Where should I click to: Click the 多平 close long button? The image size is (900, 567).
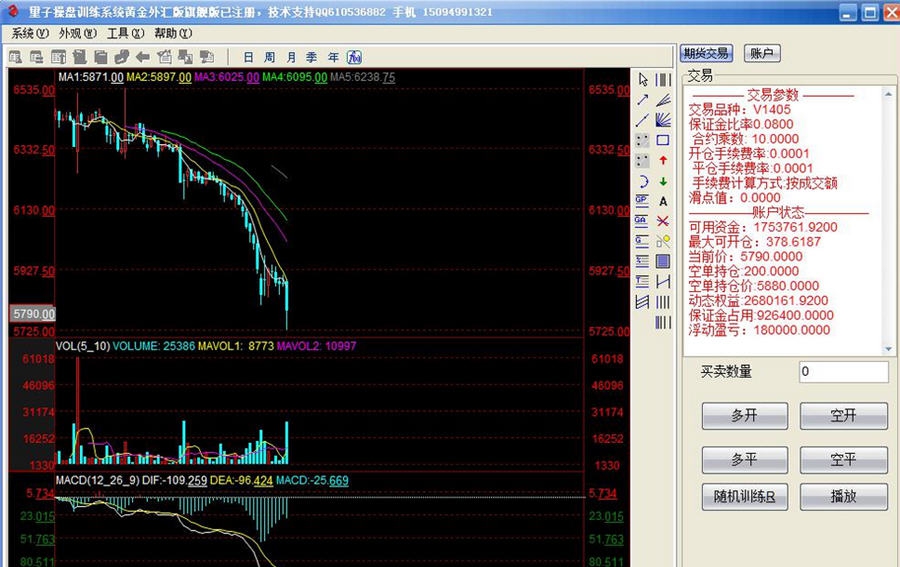click(x=744, y=460)
